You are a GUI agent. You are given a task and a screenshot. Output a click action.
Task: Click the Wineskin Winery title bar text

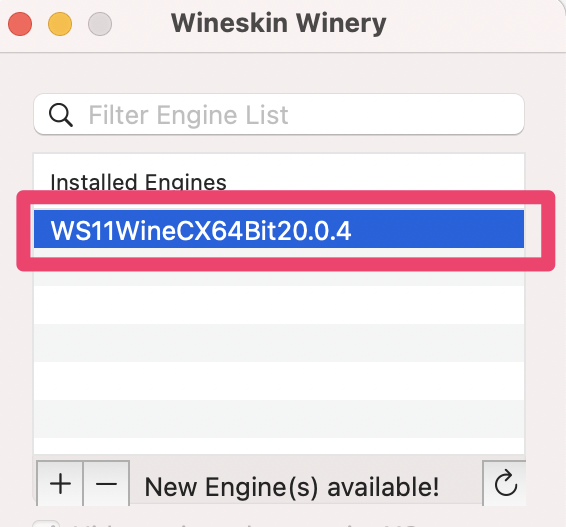(x=278, y=23)
